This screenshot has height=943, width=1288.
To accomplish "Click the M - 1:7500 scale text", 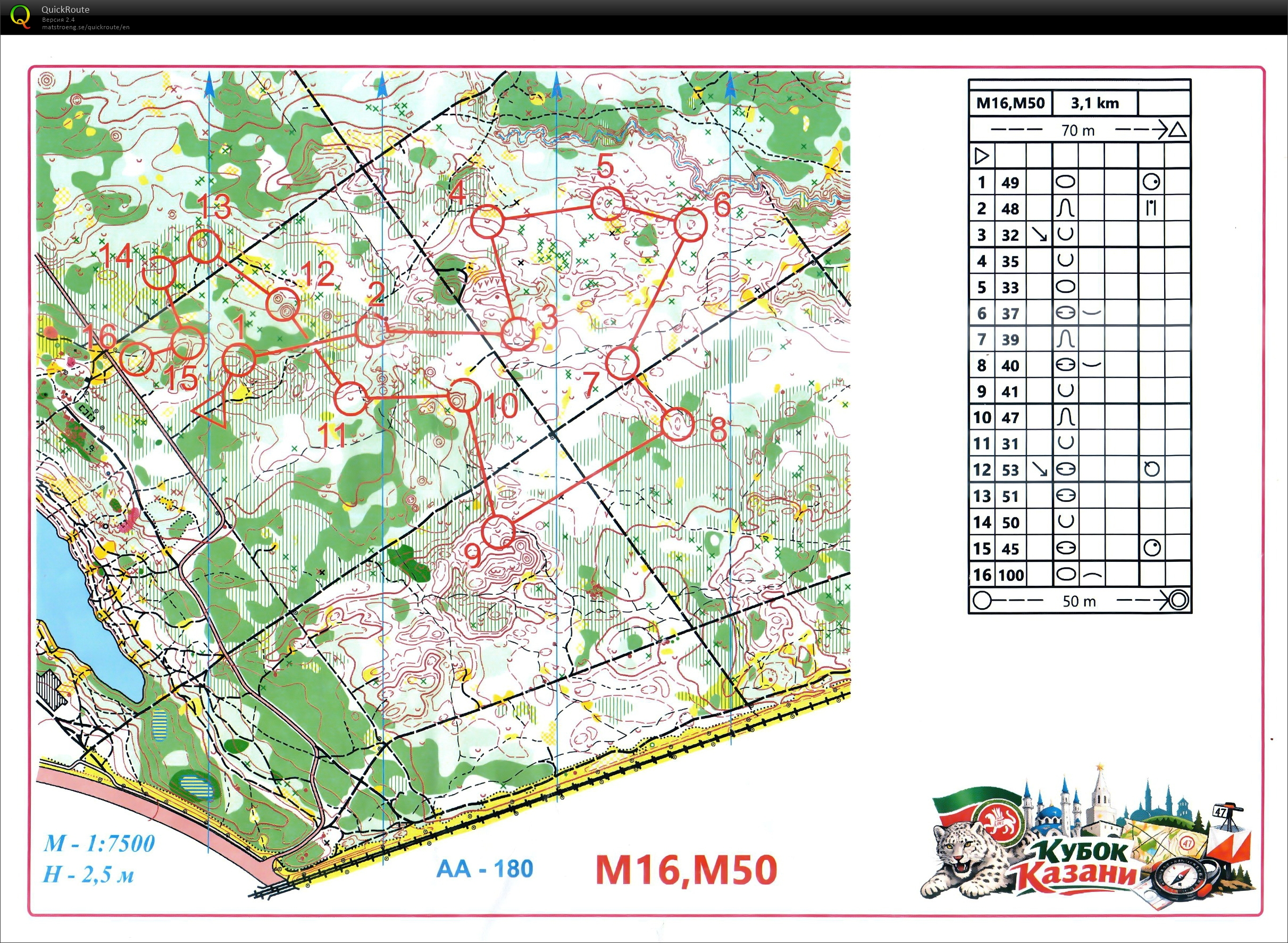I will [99, 843].
